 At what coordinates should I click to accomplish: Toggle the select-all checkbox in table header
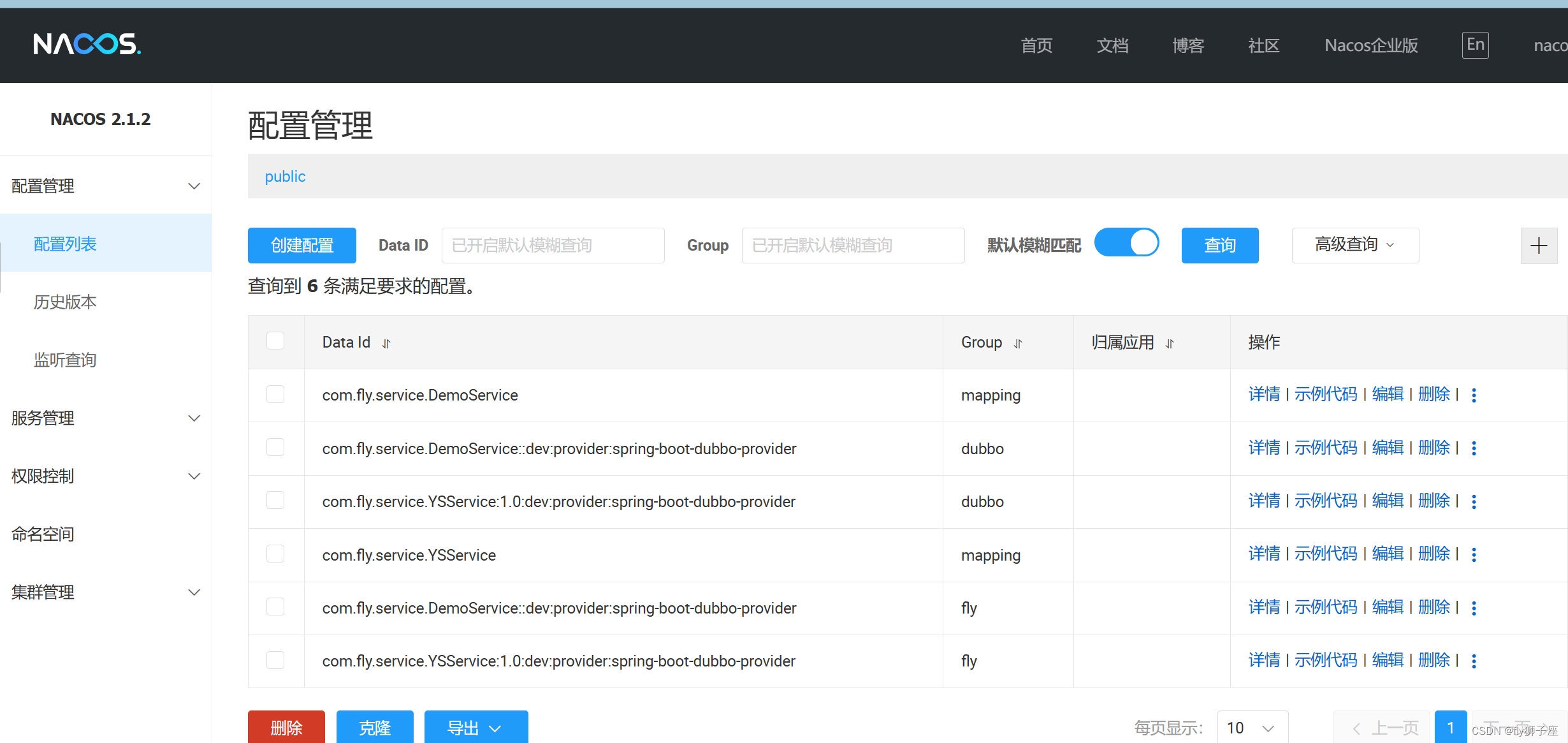point(275,341)
